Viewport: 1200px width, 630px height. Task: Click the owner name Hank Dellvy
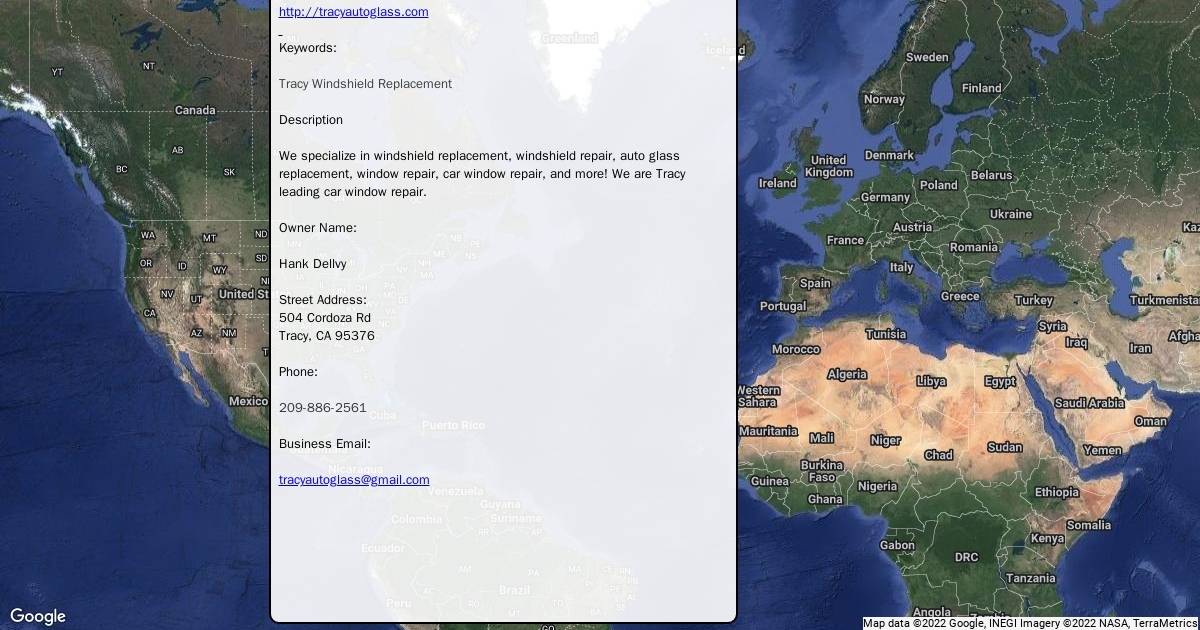[312, 264]
